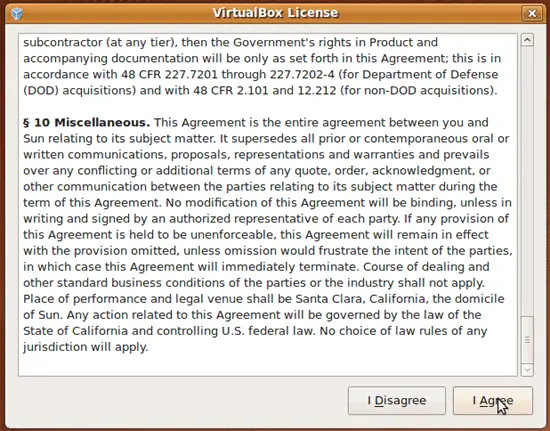Click the scrollbar up arrow

pyautogui.click(x=527, y=40)
